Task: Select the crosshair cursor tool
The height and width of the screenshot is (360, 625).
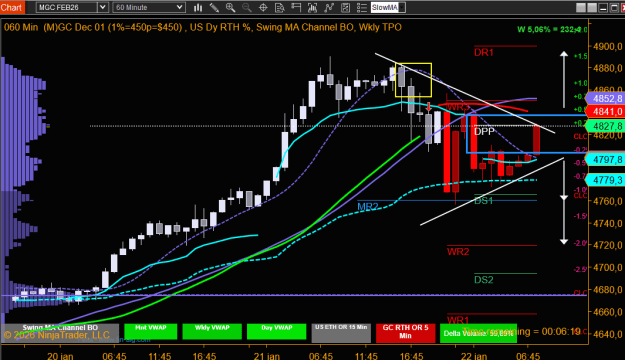Action: [x=263, y=7]
